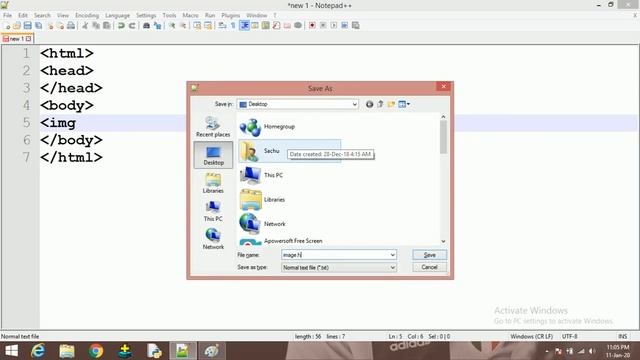Click the Zoom Out toolbar icon
The image size is (640, 360).
tap(183, 25)
